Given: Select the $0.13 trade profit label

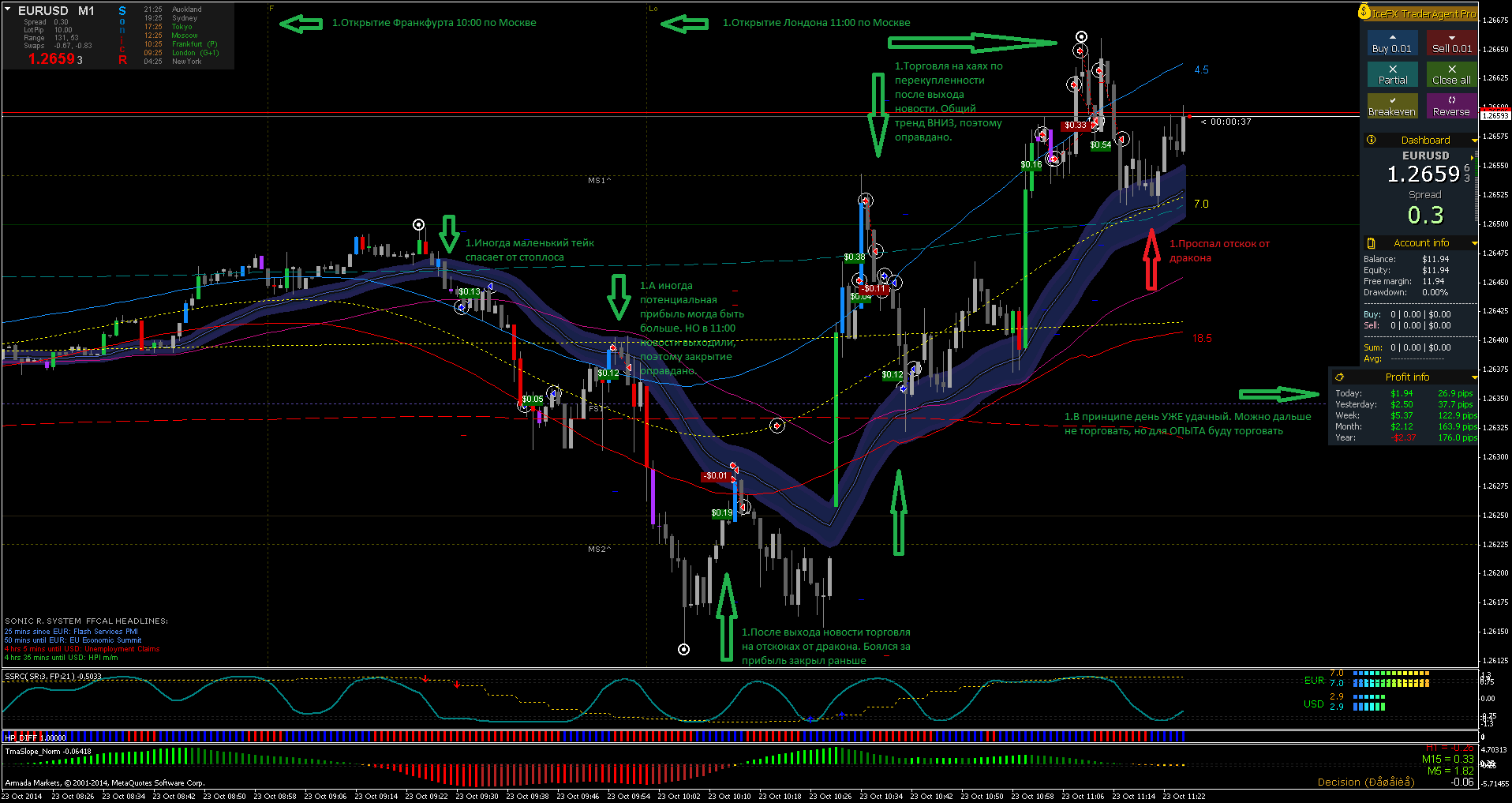Looking at the screenshot, I should 470,291.
